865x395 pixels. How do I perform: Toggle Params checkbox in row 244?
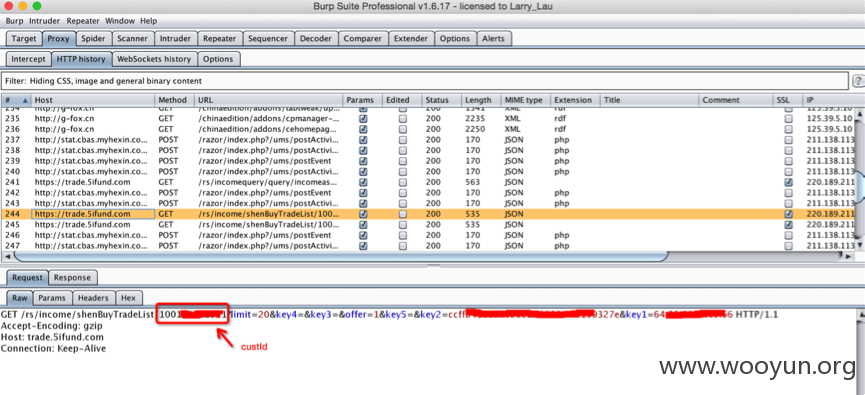(x=363, y=213)
